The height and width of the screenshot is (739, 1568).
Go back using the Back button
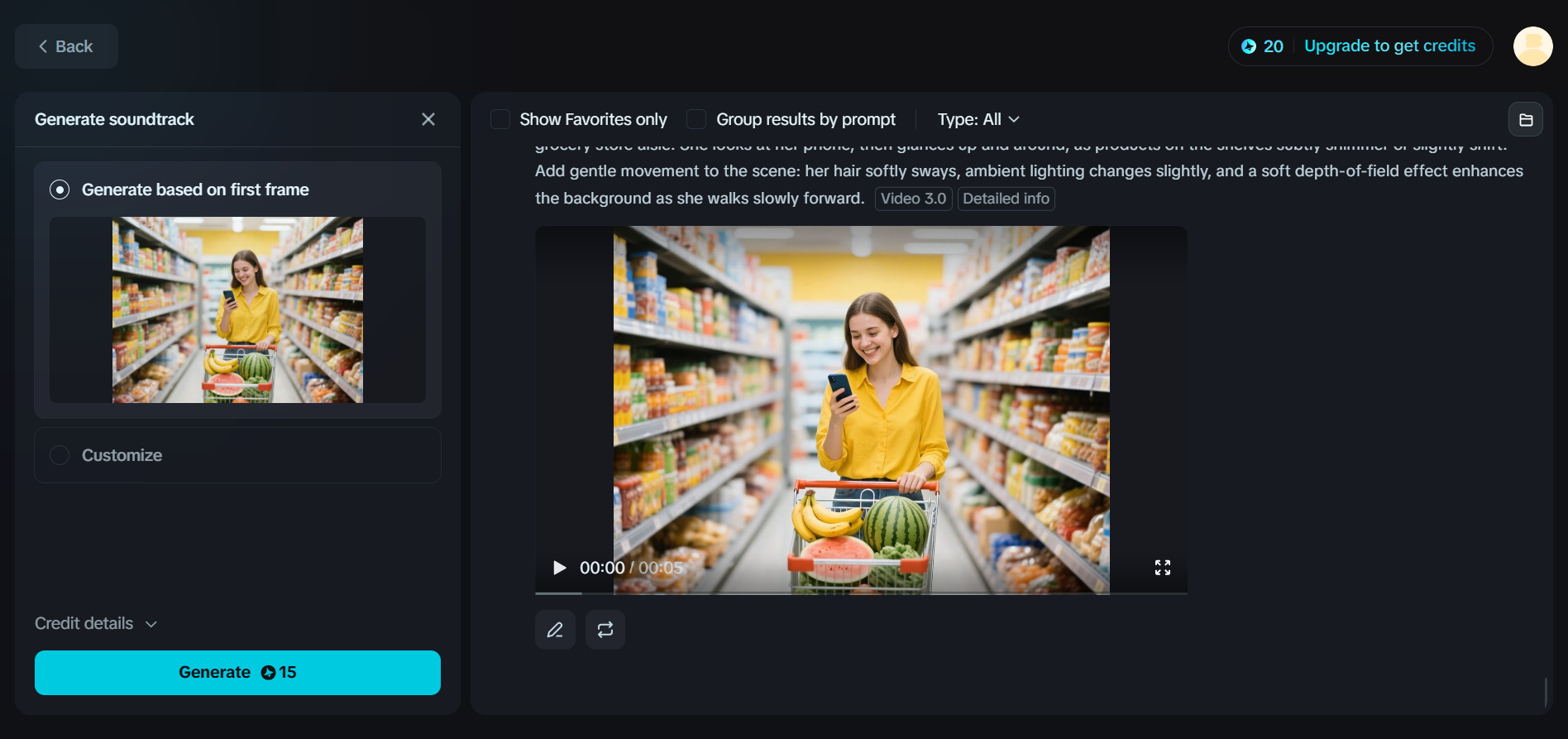coord(66,46)
